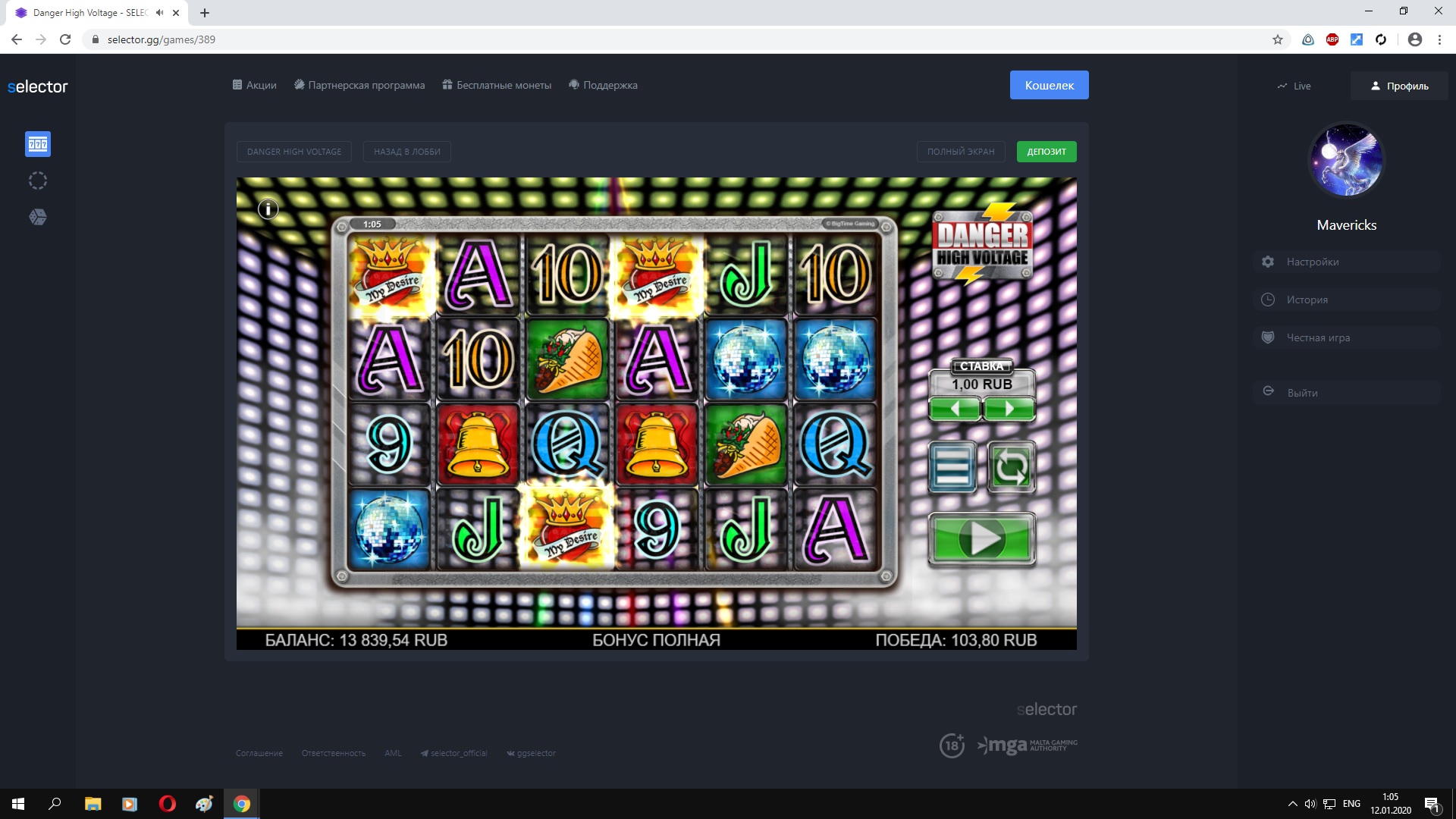Viewport: 1456px width, 819px height.
Task: Spin the reels with green play button
Action: pyautogui.click(x=982, y=539)
